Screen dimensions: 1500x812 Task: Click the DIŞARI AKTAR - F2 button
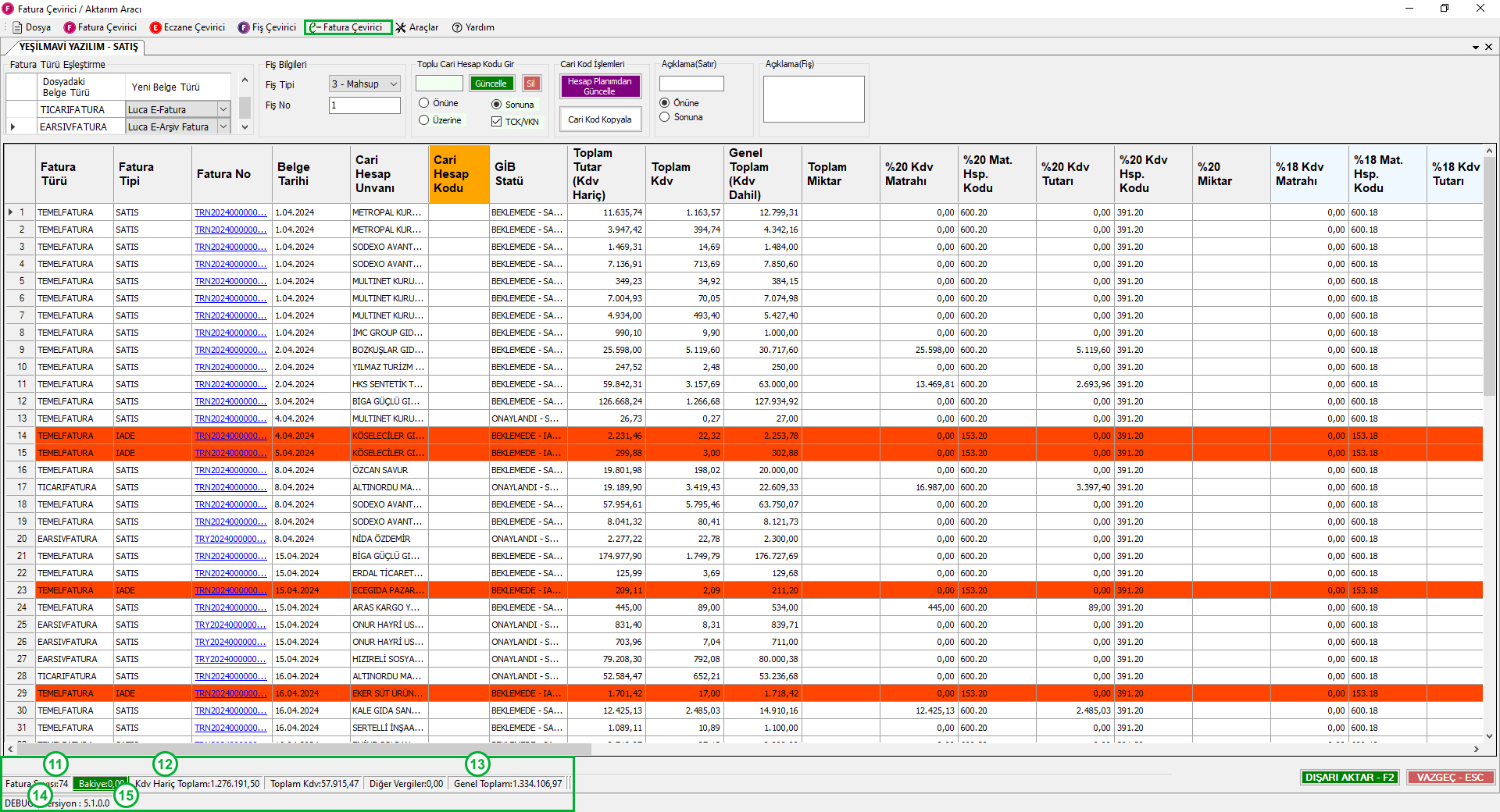1350,778
